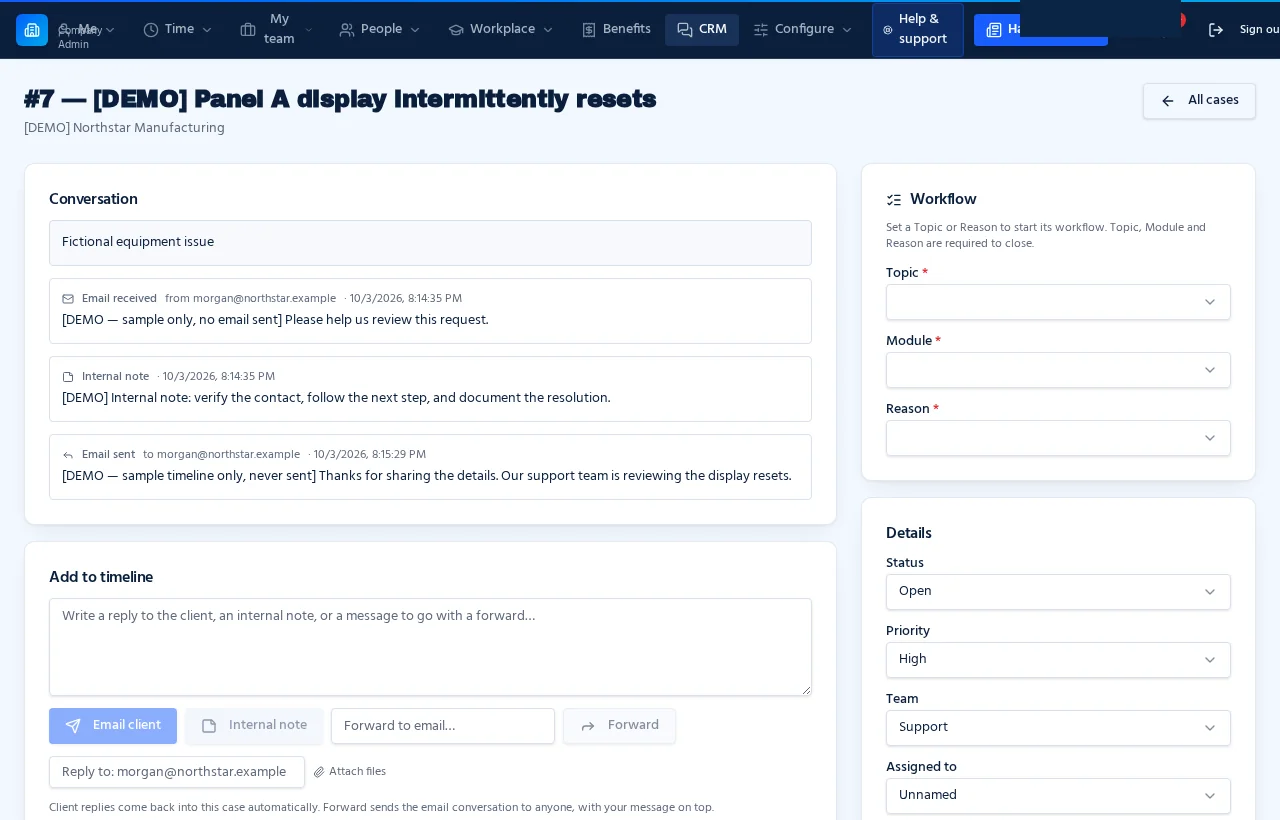1280x820 pixels.
Task: Click the Forward button
Action: pyautogui.click(x=619, y=726)
